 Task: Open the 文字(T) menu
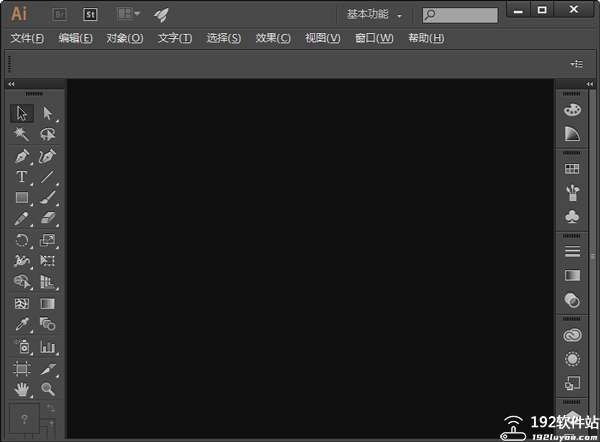pos(175,38)
